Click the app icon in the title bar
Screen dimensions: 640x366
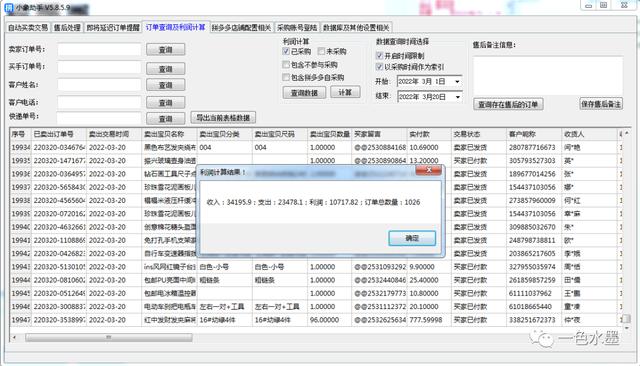[x=8, y=7]
